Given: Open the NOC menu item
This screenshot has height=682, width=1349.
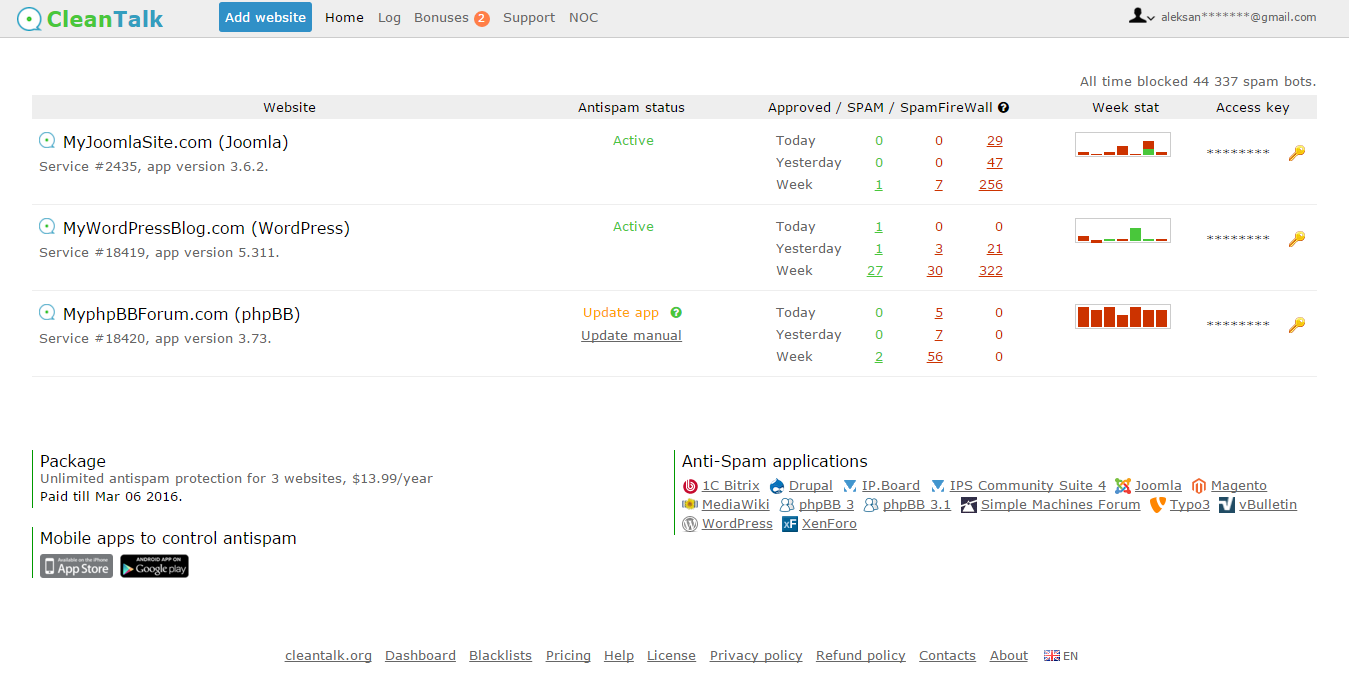Looking at the screenshot, I should [x=583, y=17].
